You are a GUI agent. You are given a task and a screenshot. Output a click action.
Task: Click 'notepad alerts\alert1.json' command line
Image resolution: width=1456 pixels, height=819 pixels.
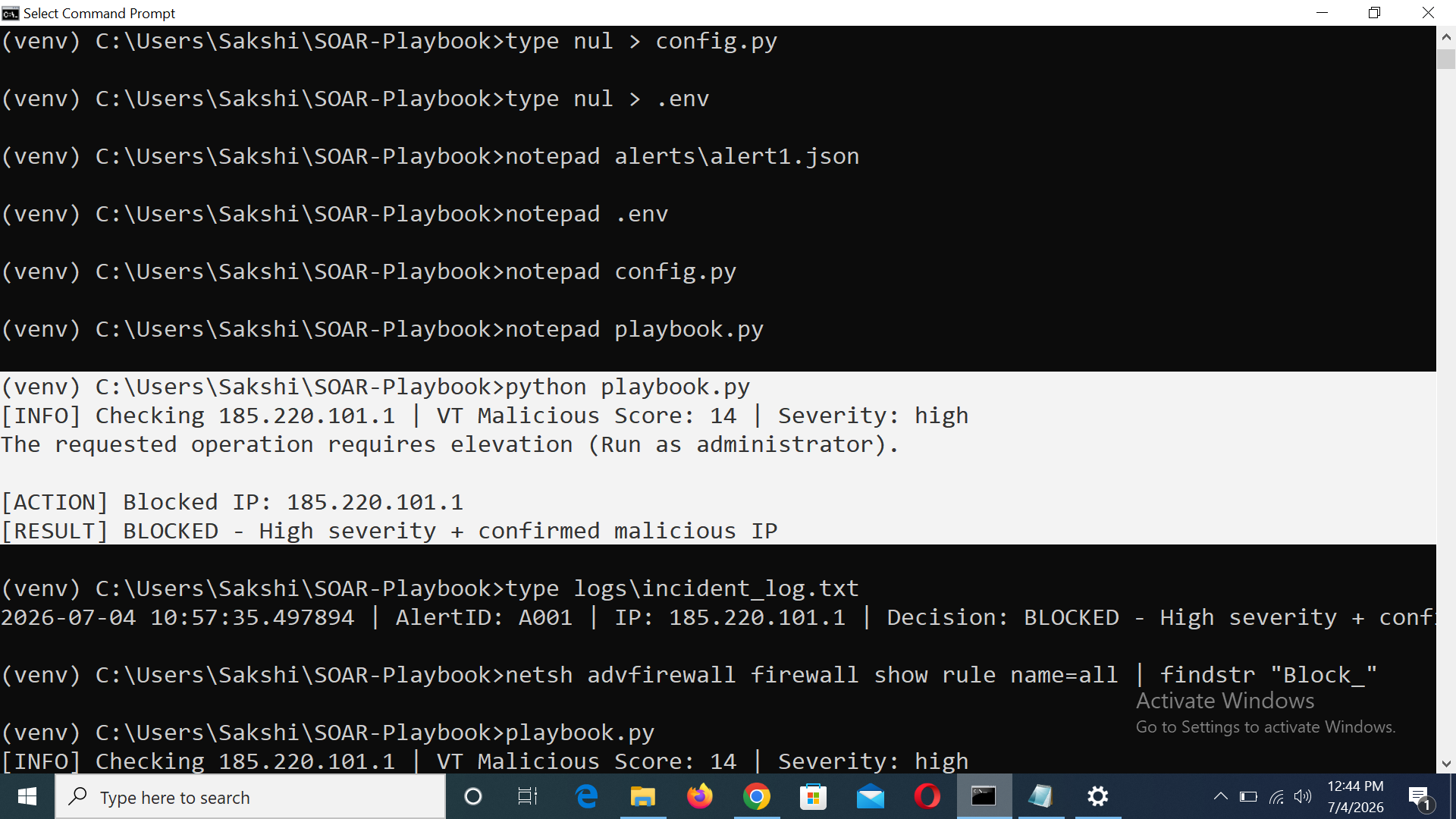click(x=430, y=156)
